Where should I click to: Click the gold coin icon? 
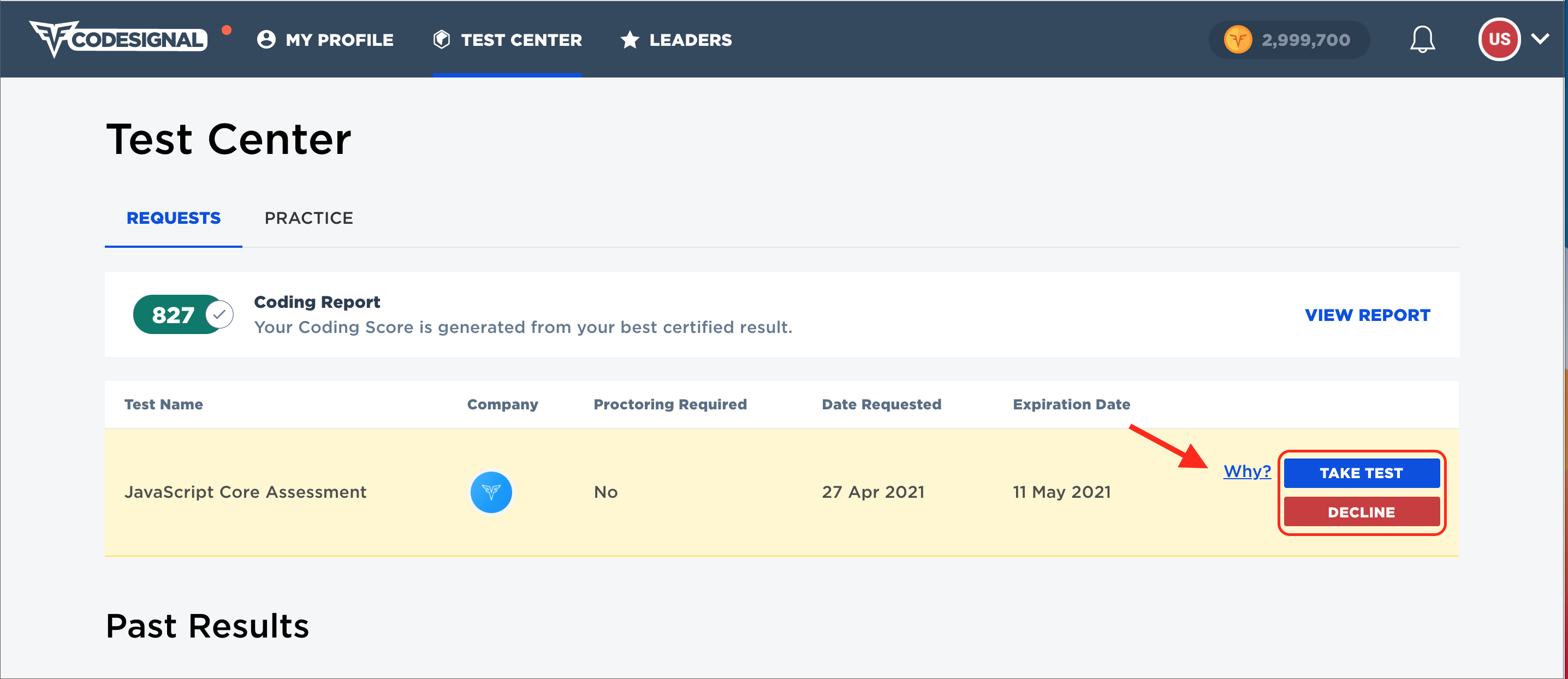tap(1238, 40)
